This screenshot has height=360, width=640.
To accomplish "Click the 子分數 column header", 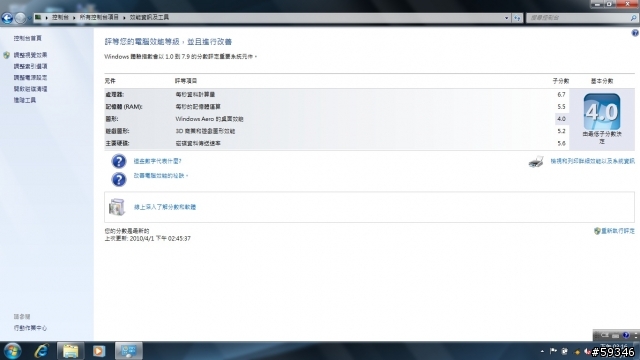I will 561,81.
